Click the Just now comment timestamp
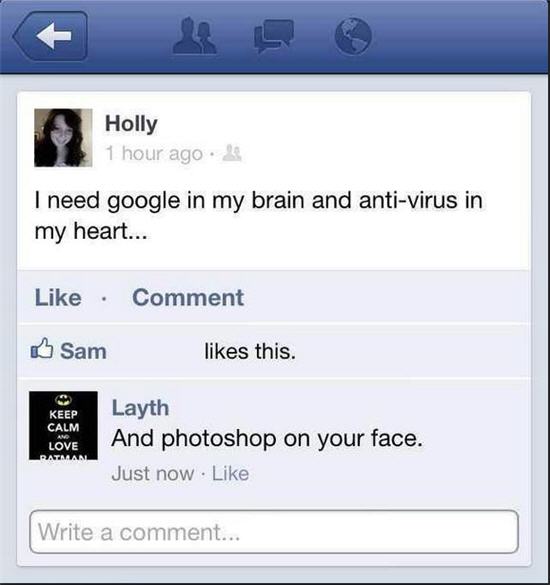The image size is (550, 585). 153,474
